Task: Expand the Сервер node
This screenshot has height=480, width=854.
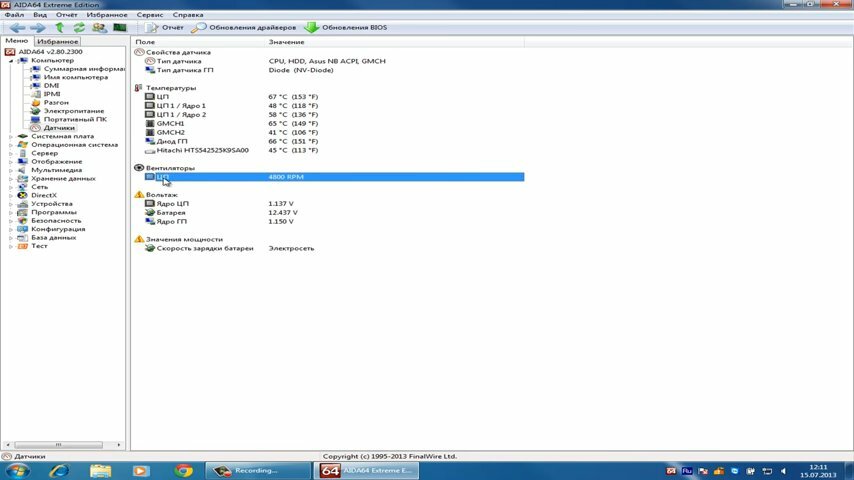Action: click(11, 153)
